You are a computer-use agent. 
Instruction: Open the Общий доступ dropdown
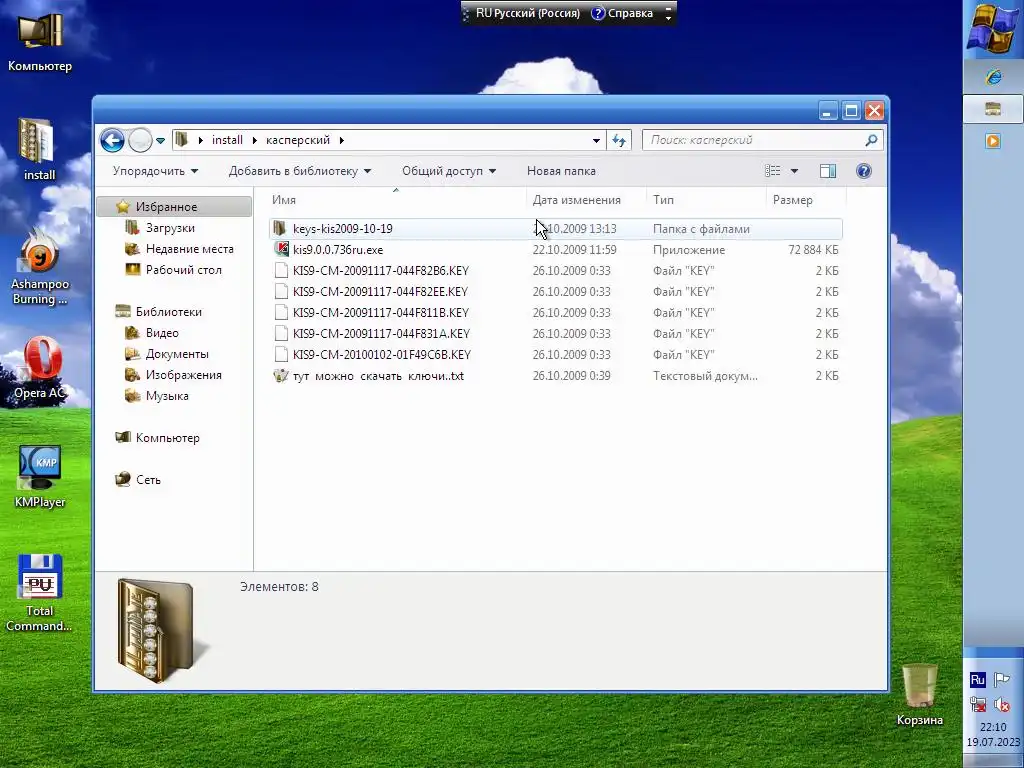click(x=449, y=171)
